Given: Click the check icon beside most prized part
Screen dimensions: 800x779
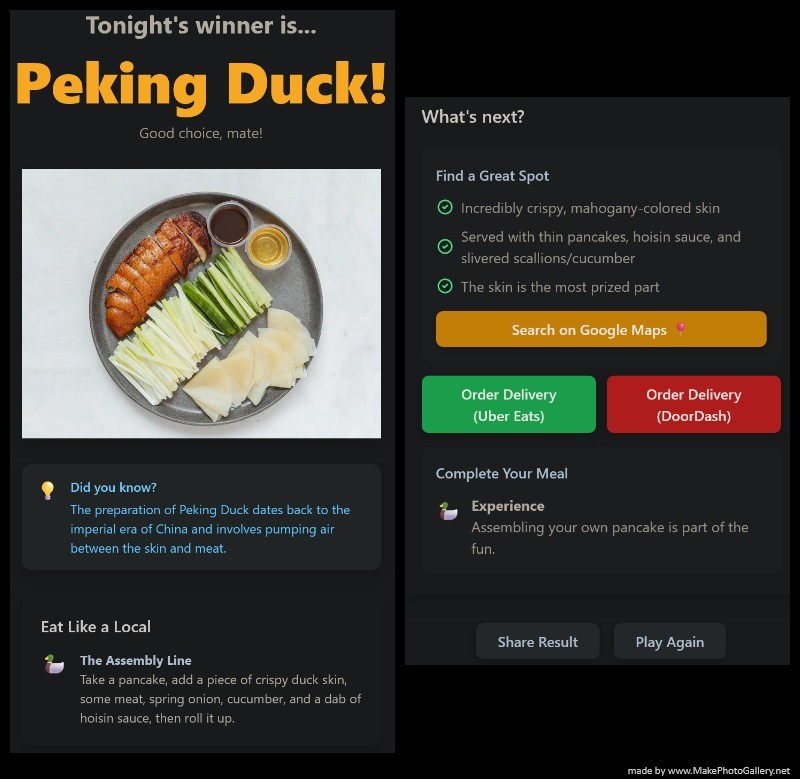Looking at the screenshot, I should [x=445, y=286].
